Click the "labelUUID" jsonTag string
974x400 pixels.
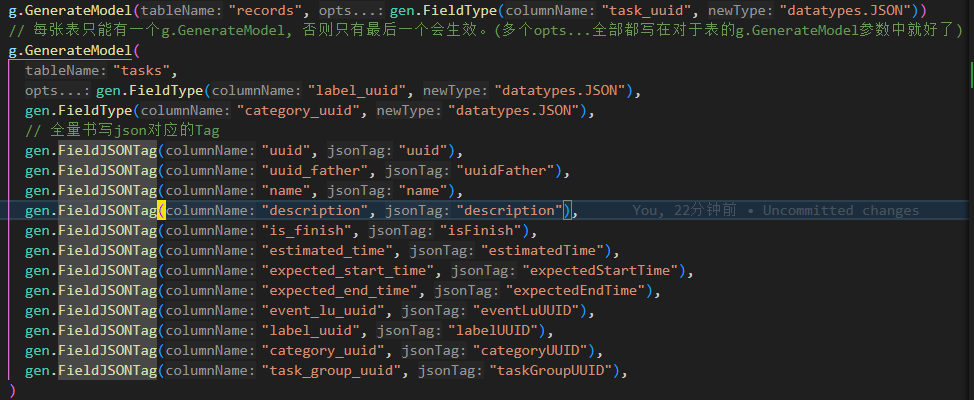(x=495, y=331)
